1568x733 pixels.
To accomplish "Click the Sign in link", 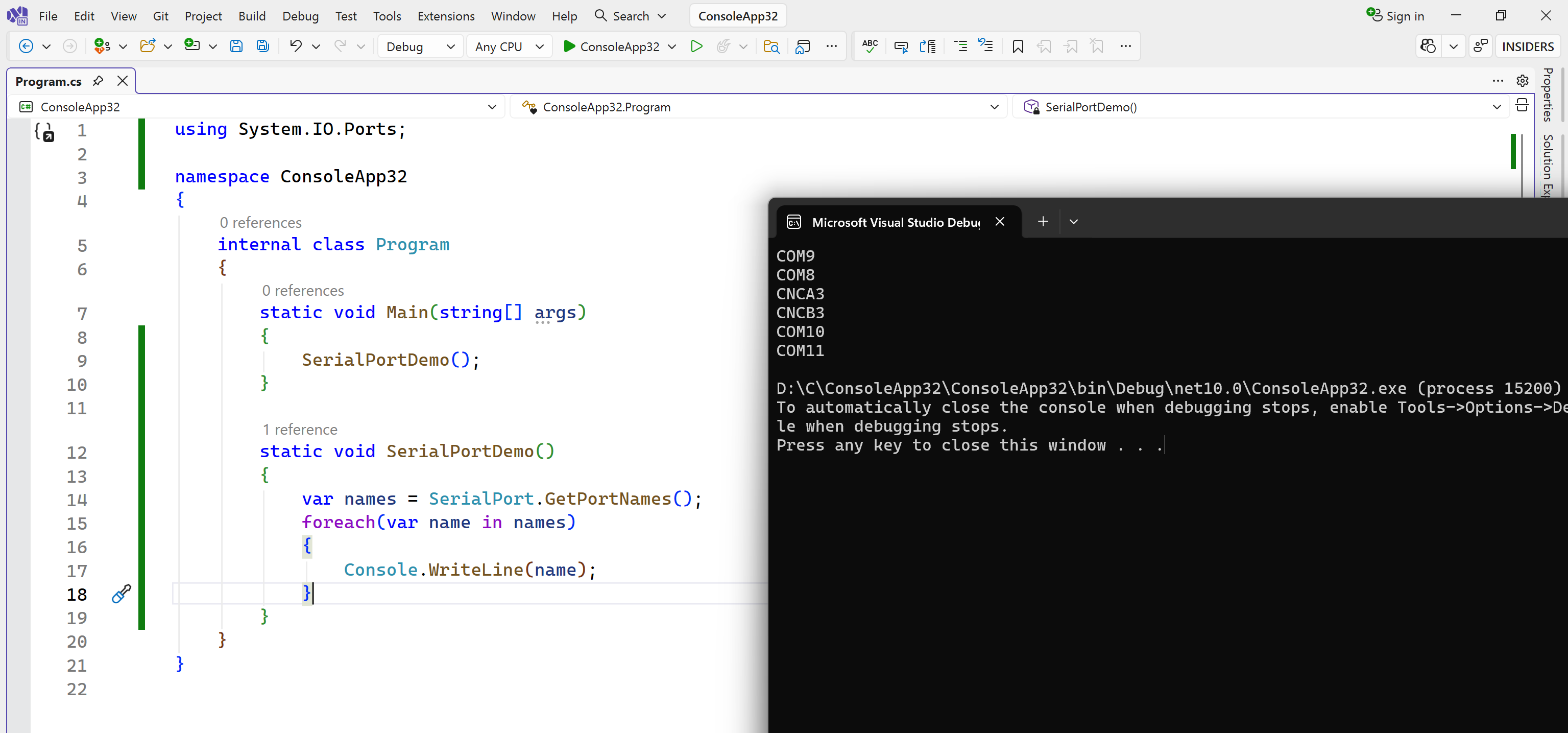I will coord(1395,16).
